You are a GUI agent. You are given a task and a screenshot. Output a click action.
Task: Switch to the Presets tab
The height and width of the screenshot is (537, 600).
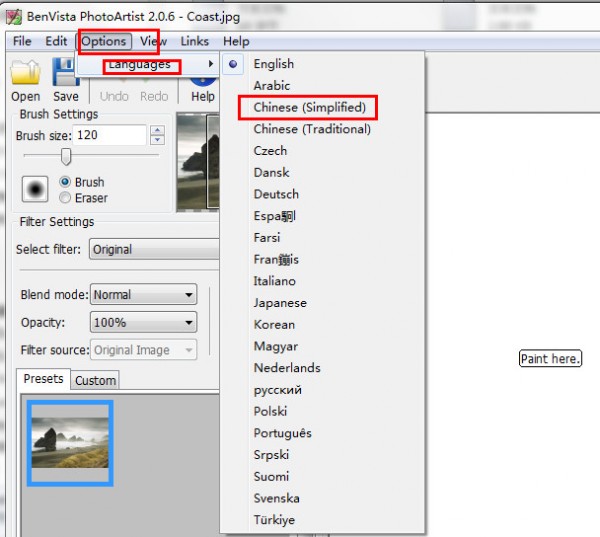(43, 379)
